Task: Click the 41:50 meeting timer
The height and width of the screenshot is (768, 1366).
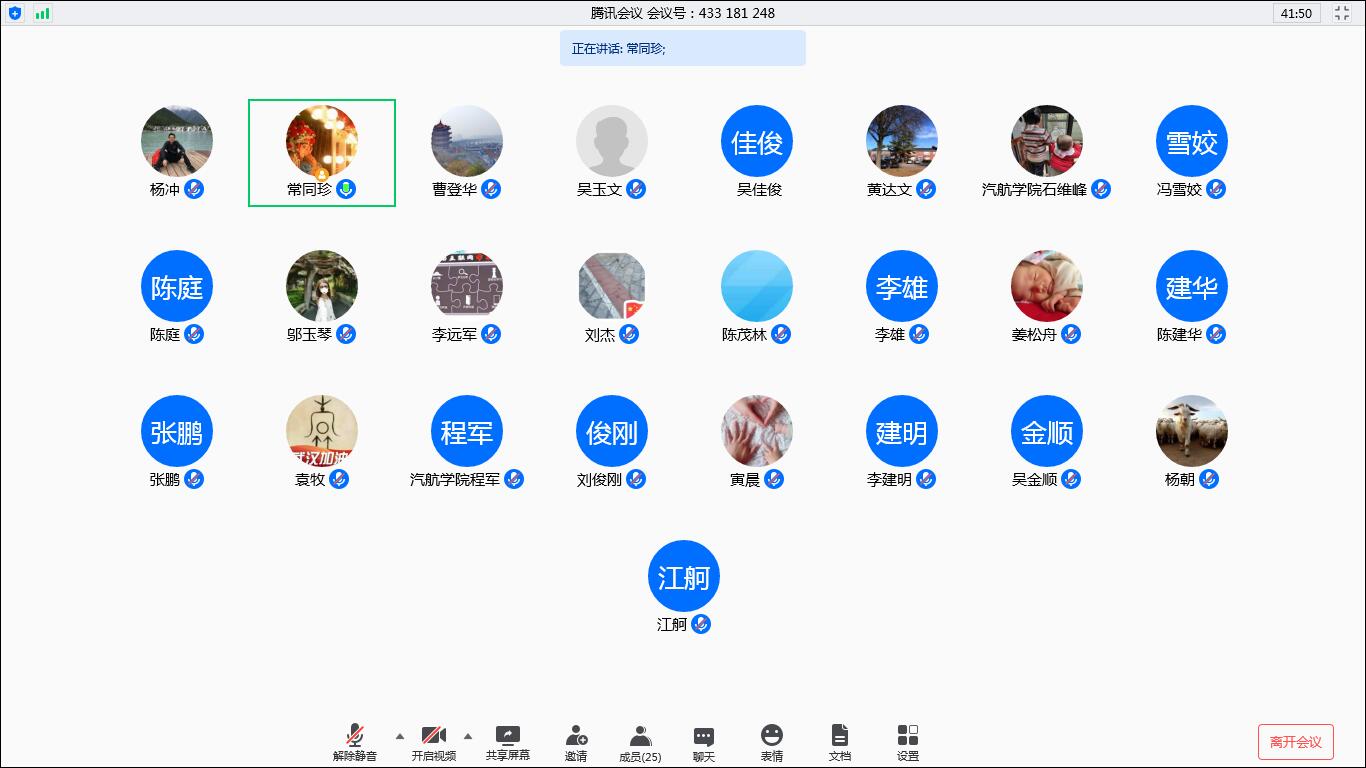Action: [1297, 13]
